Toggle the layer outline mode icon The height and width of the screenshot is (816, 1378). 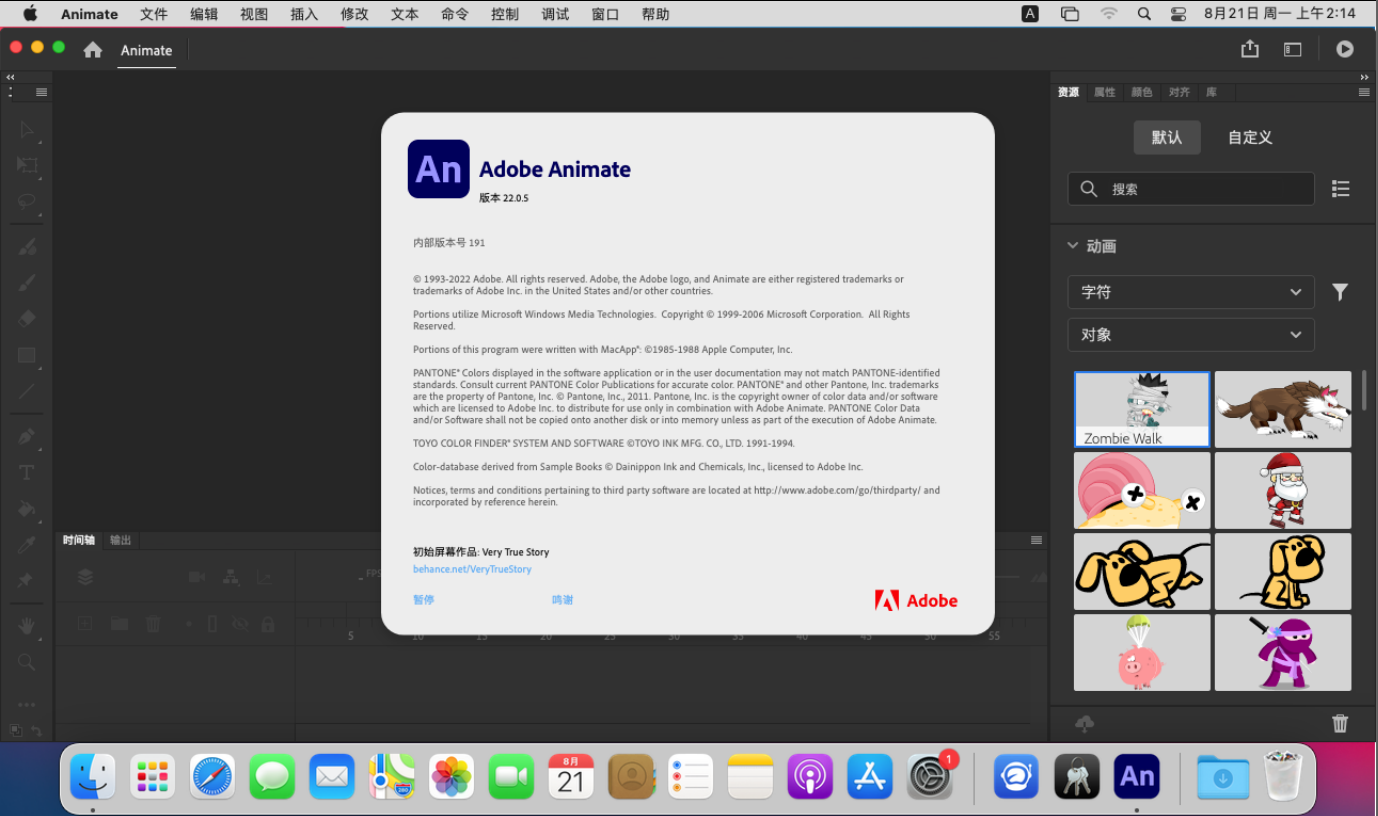pyautogui.click(x=212, y=624)
